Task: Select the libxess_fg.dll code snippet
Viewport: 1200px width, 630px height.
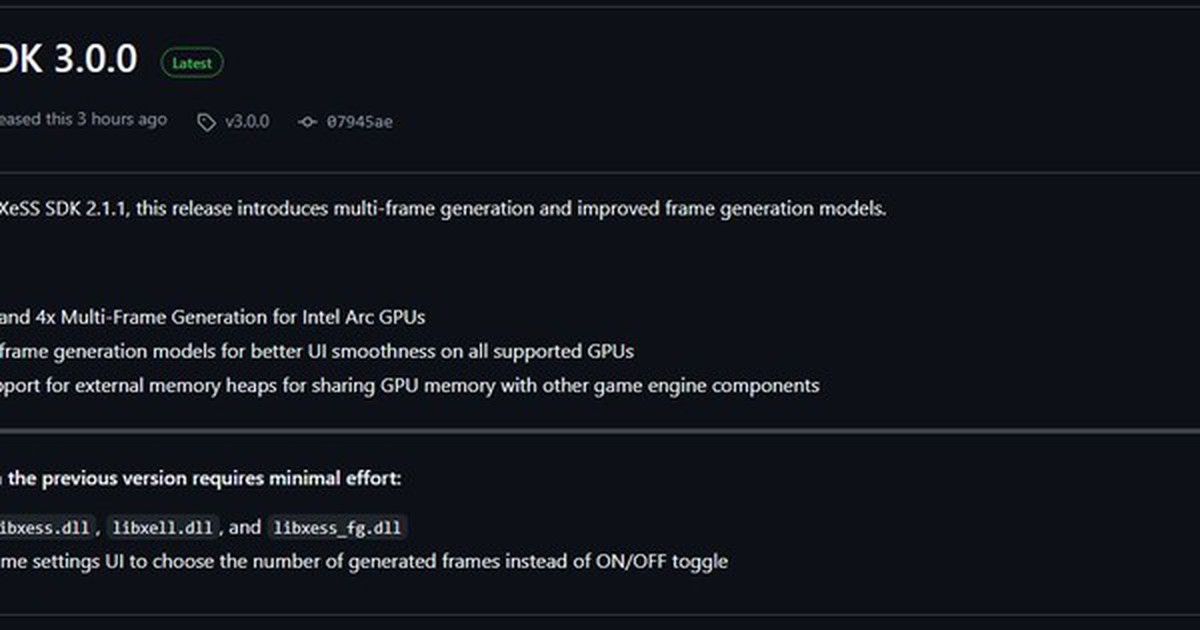Action: pos(334,527)
